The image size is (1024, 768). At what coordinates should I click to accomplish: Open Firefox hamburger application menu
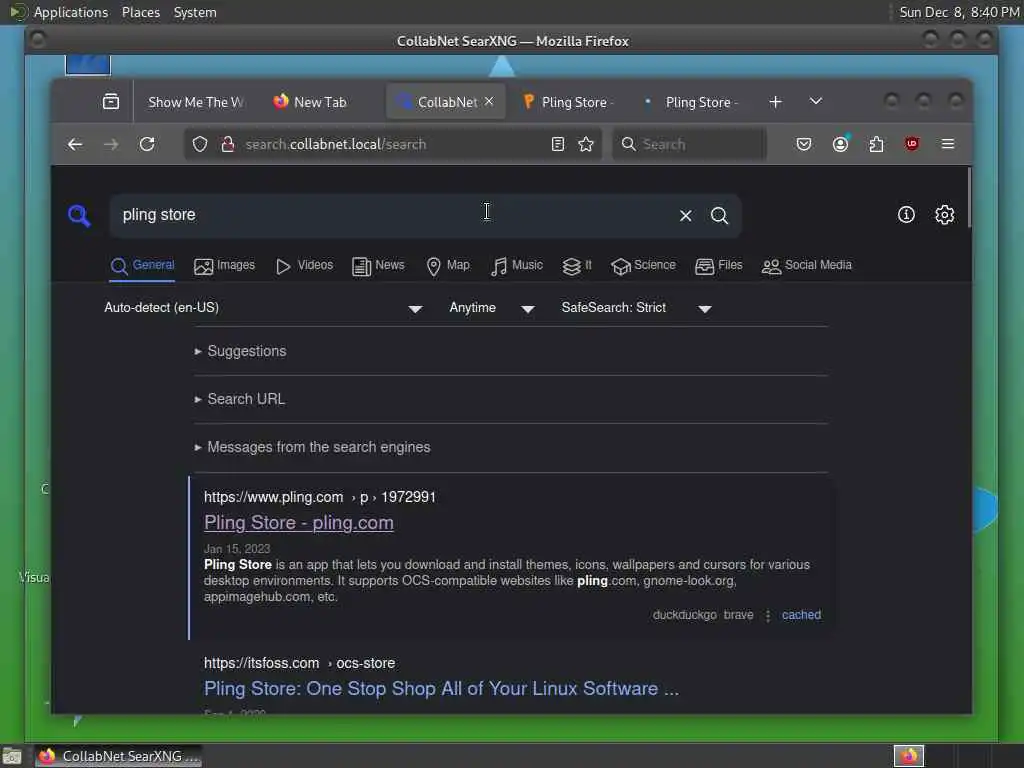pyautogui.click(x=948, y=144)
